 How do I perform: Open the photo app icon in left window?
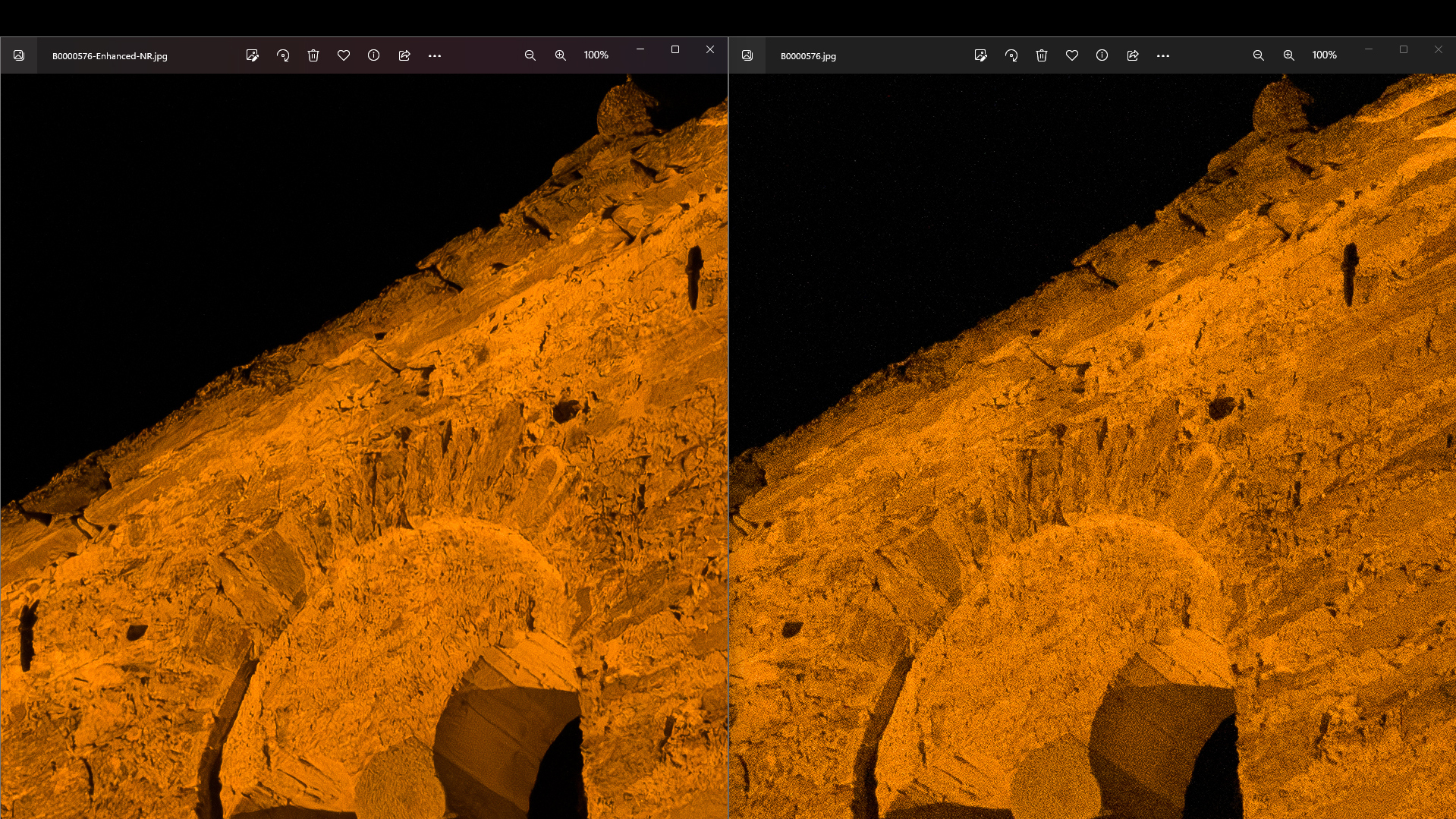point(19,55)
